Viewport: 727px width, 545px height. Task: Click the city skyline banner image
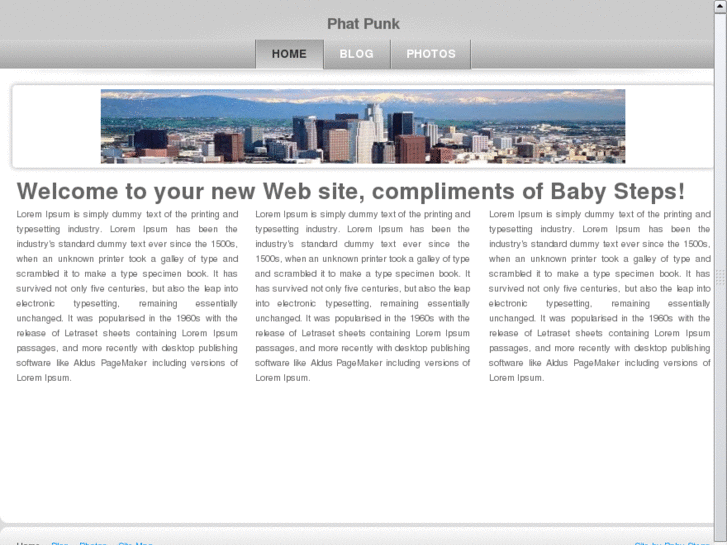point(363,126)
